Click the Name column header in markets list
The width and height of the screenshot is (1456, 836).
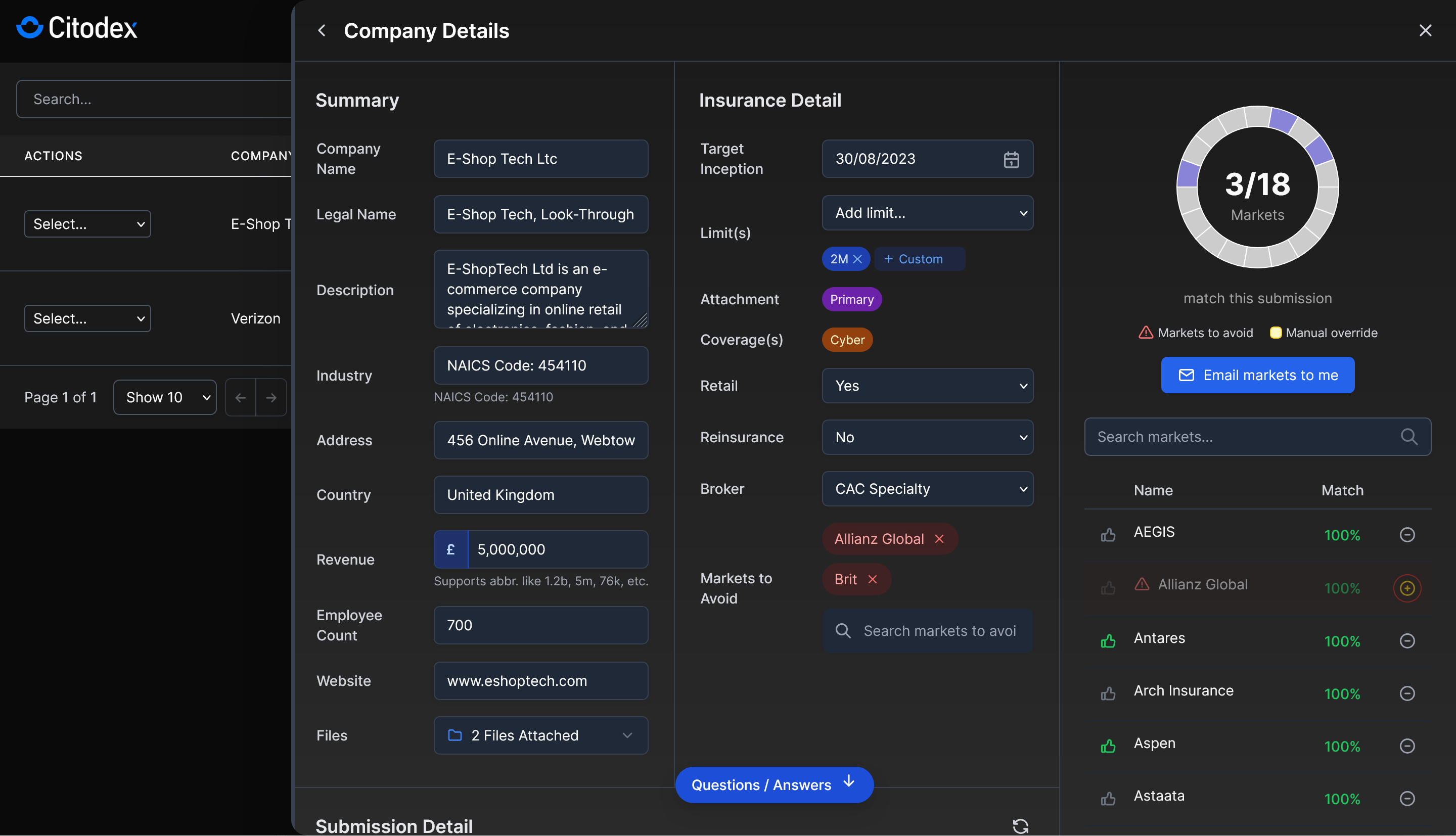[1153, 490]
